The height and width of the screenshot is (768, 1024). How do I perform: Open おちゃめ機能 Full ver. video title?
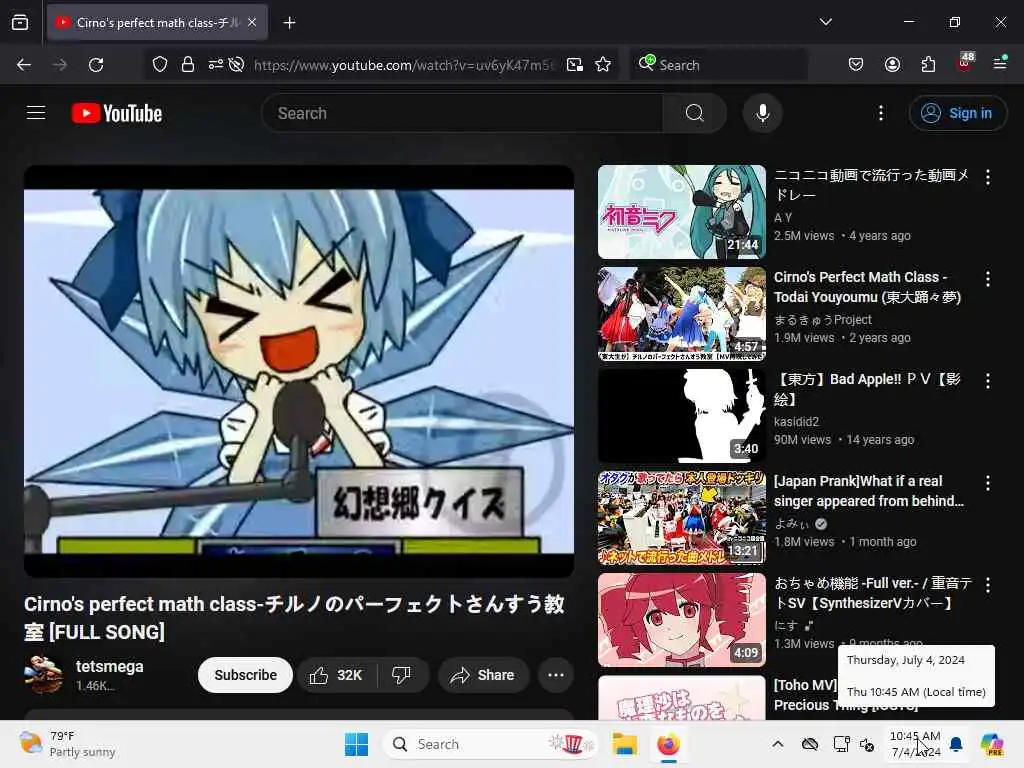pos(873,593)
